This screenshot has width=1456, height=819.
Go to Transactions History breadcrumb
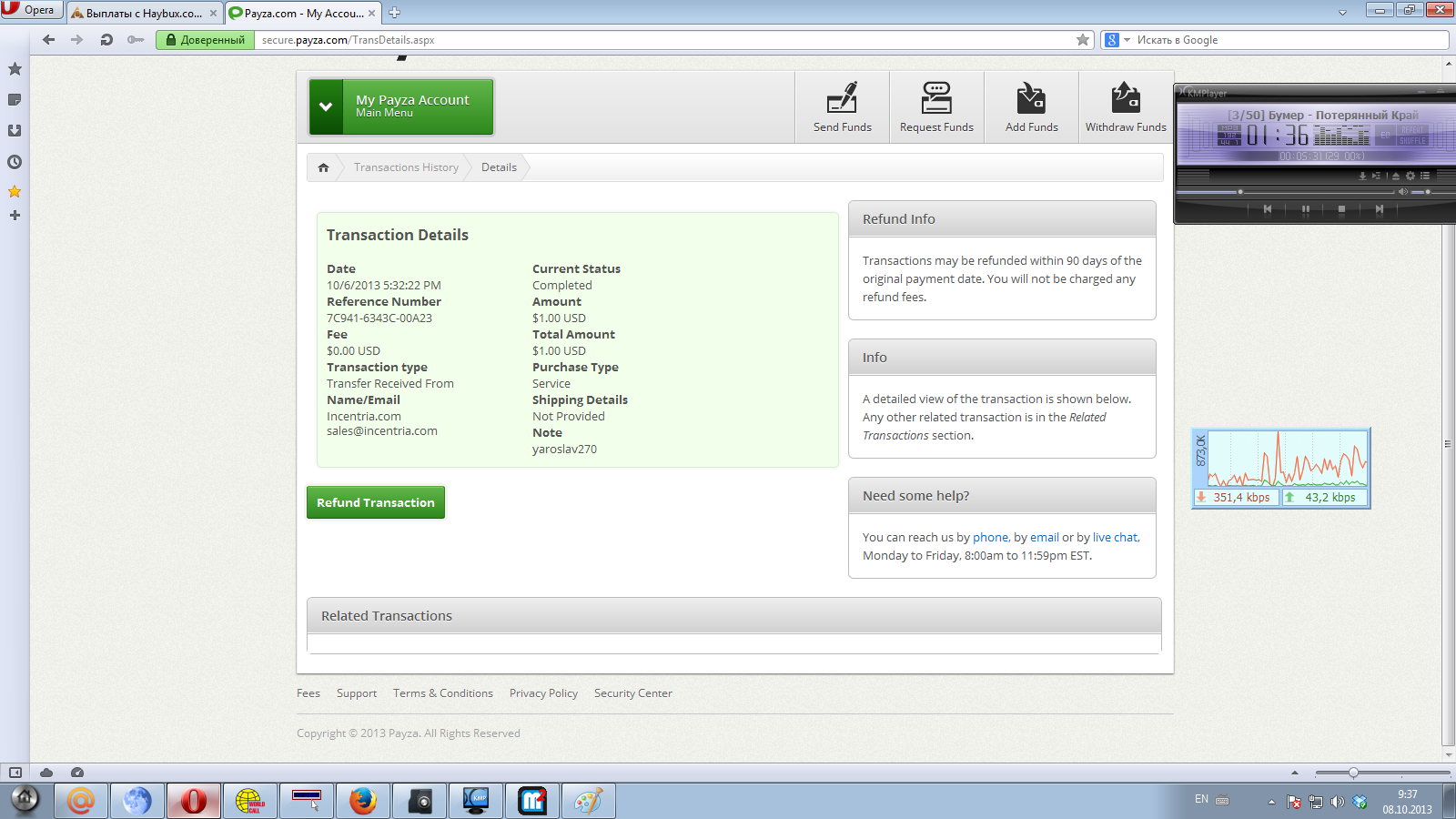point(406,167)
